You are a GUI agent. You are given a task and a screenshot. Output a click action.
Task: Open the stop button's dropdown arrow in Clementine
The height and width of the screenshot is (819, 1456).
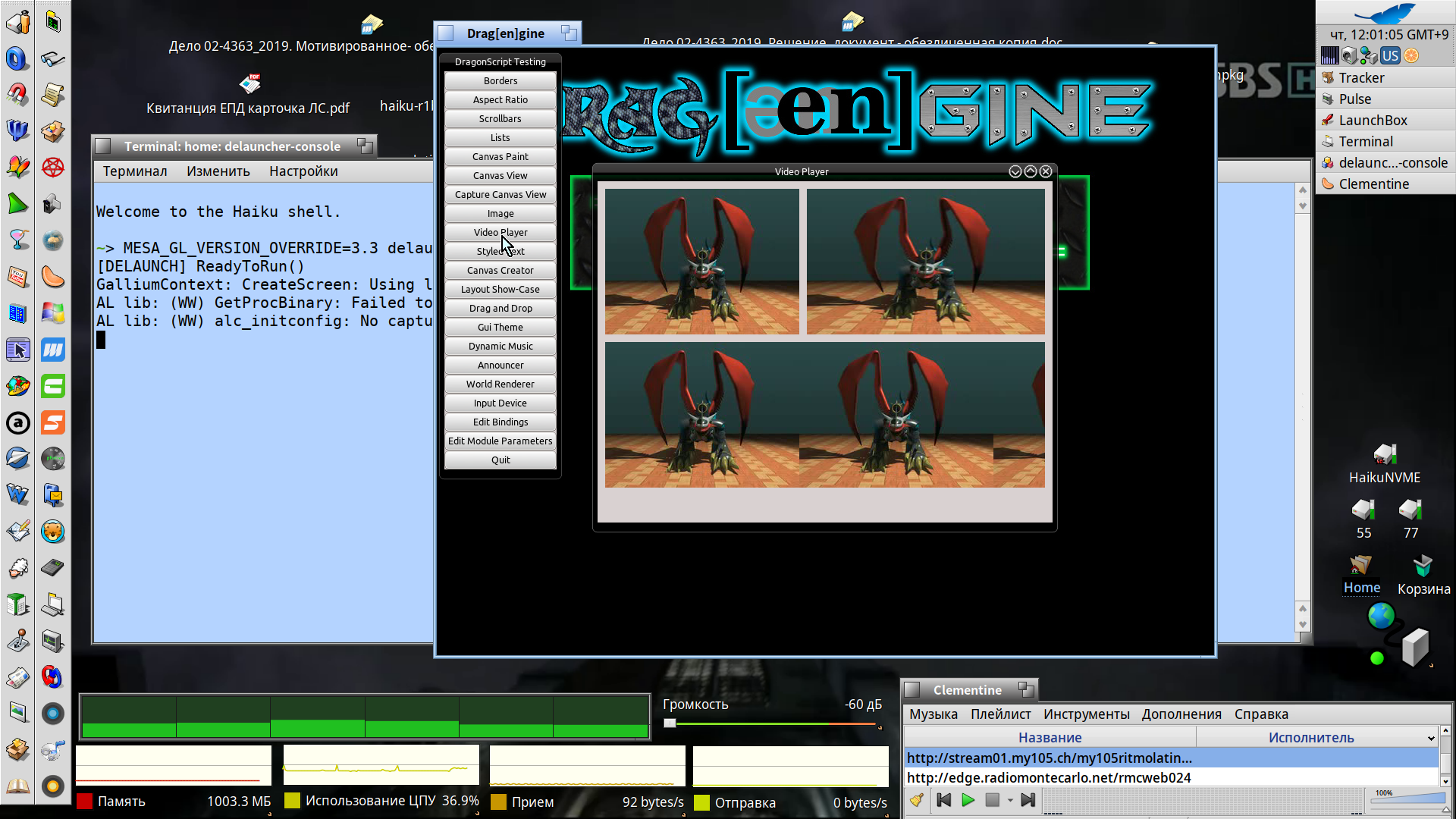tap(1010, 801)
